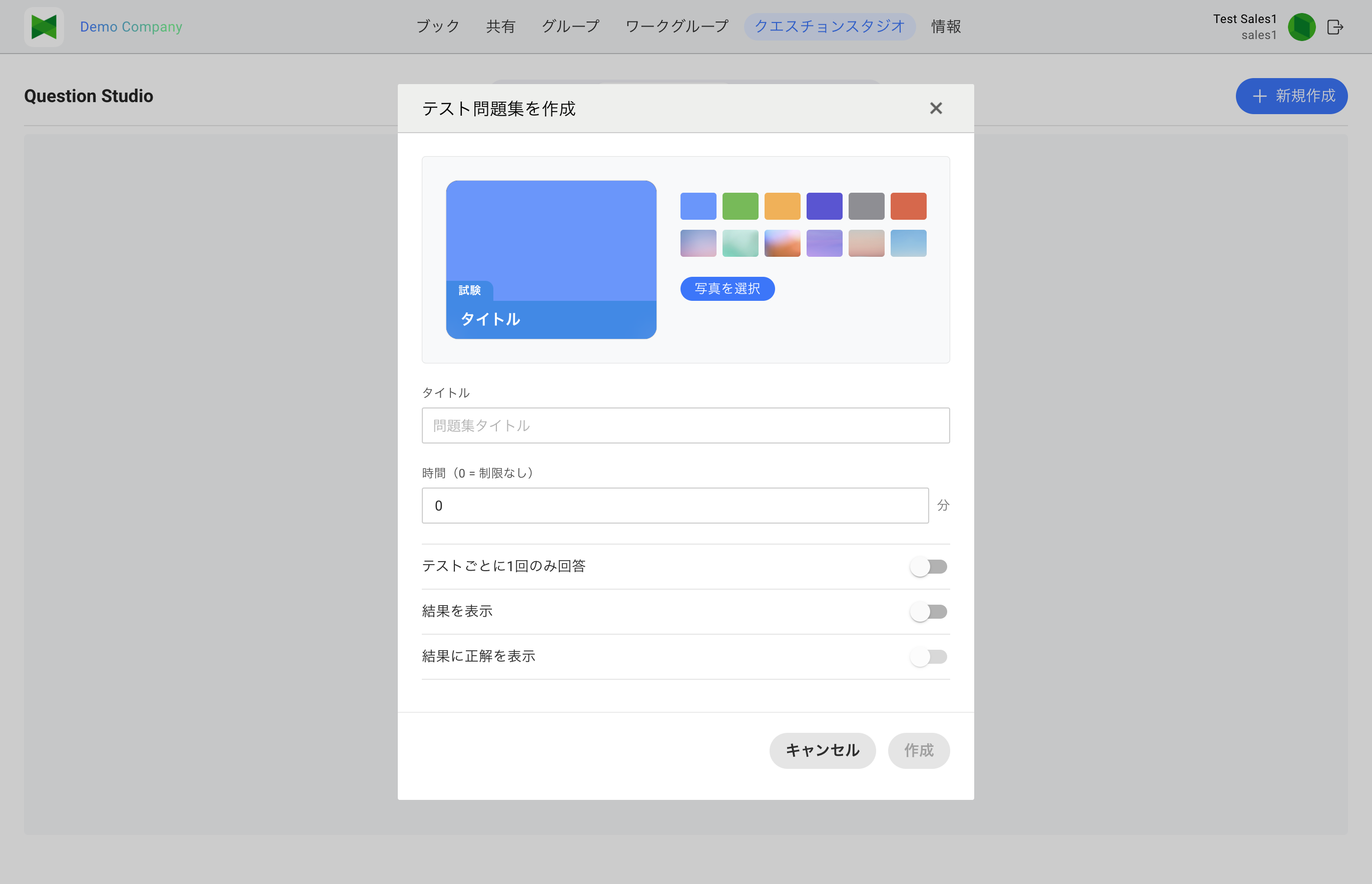Choose the sunset orange gradient swatch

click(x=782, y=243)
